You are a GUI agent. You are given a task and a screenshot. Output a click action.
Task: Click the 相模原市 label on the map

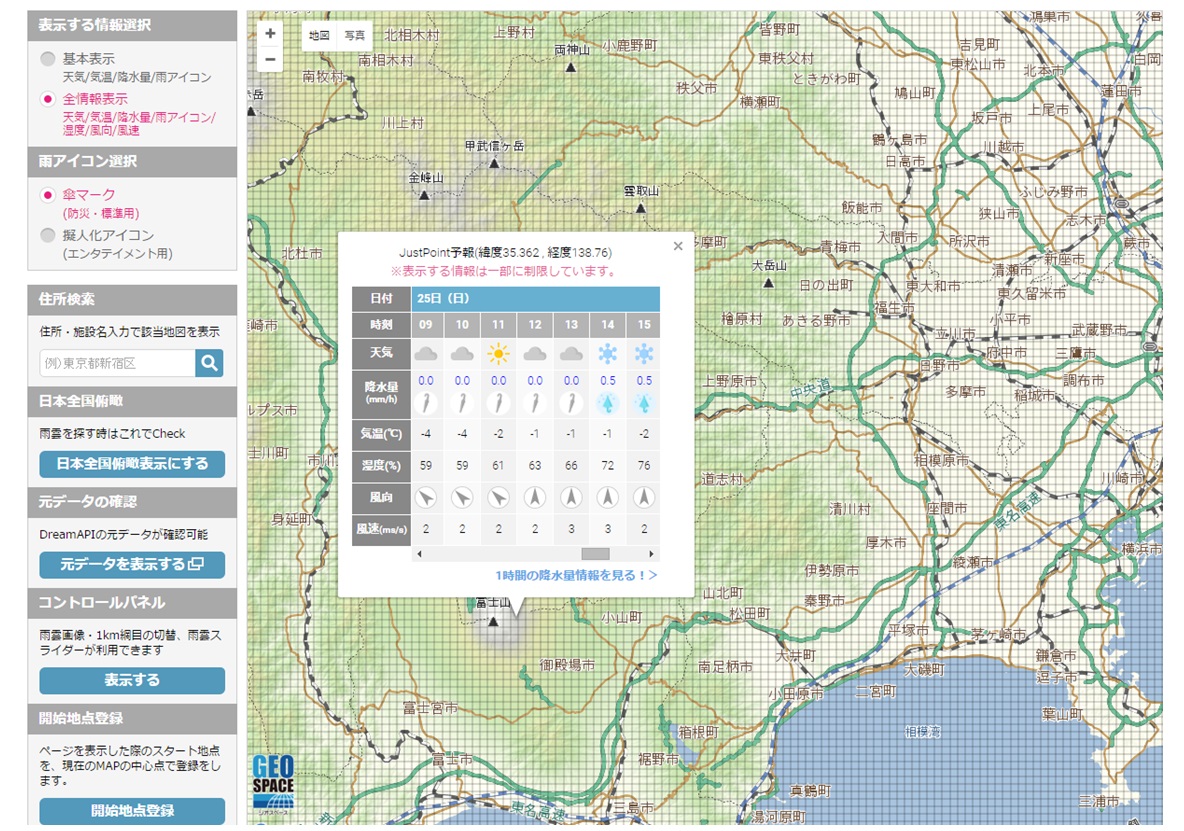(x=942, y=460)
